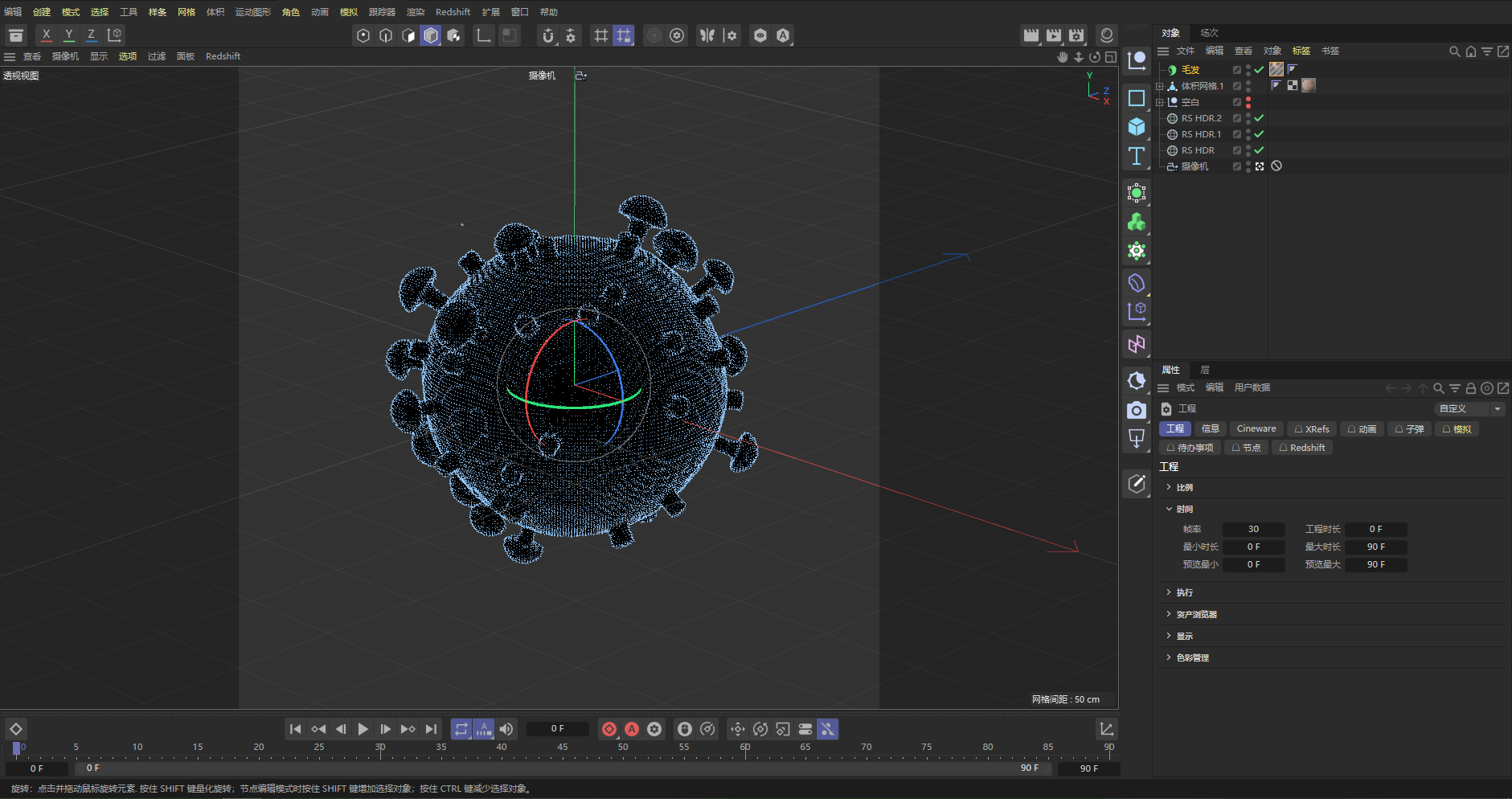
Task: Click the symmetry butterfly icon
Action: [x=707, y=35]
